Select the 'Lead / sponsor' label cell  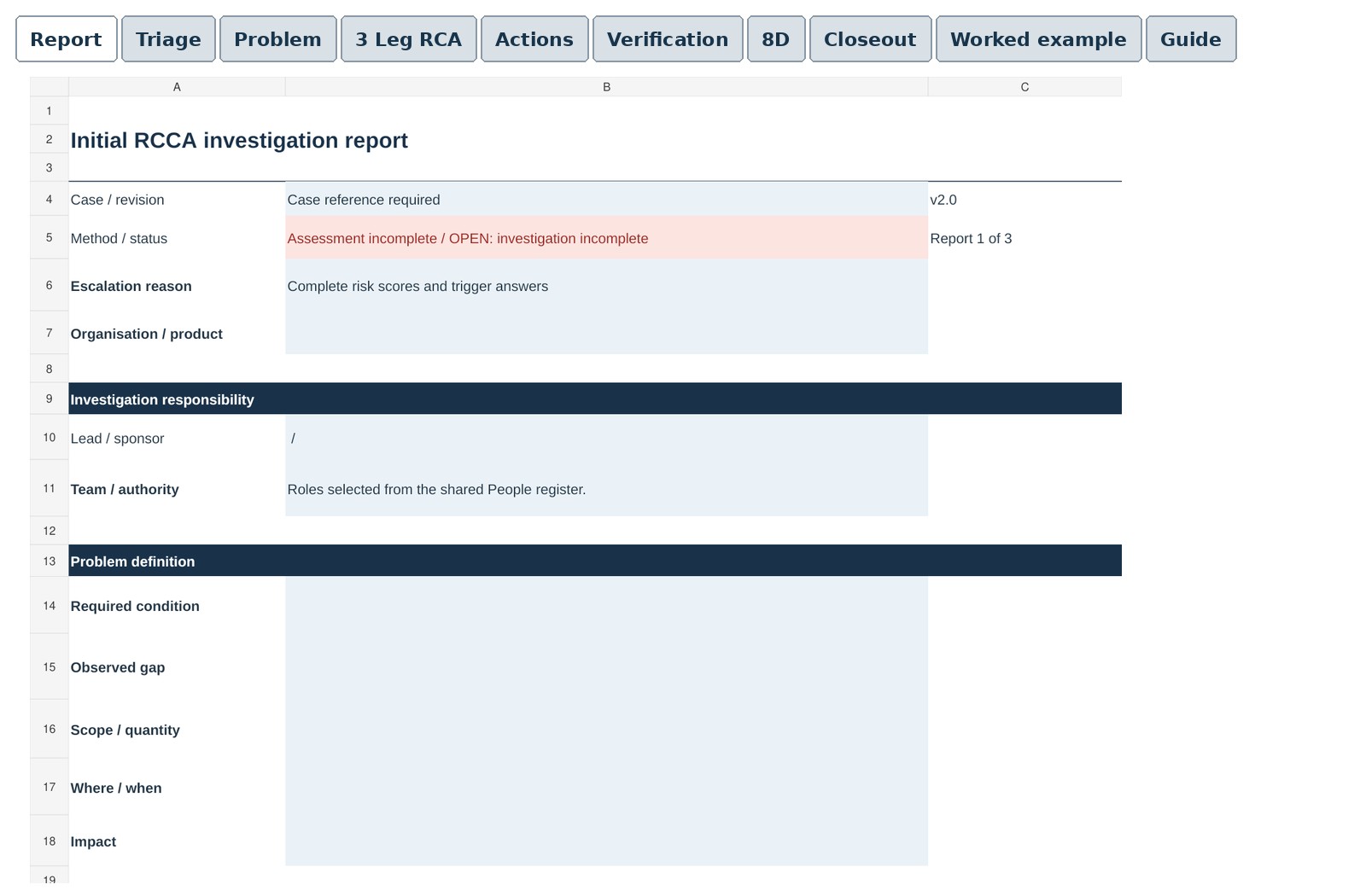177,438
